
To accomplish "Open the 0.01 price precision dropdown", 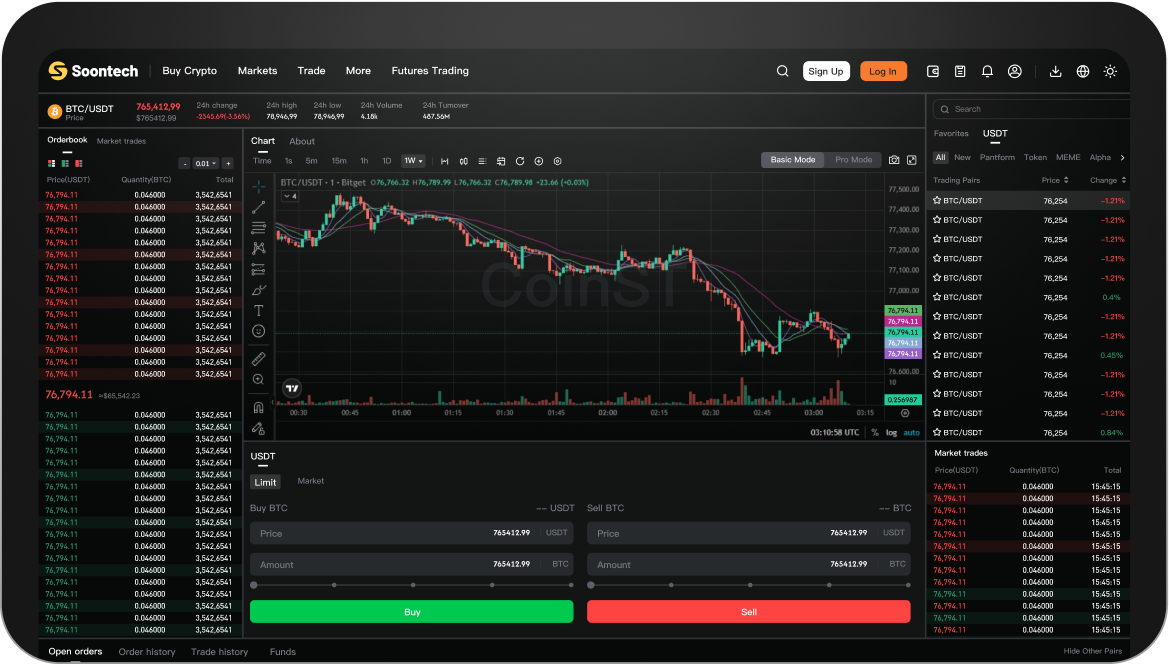I will click(x=205, y=163).
